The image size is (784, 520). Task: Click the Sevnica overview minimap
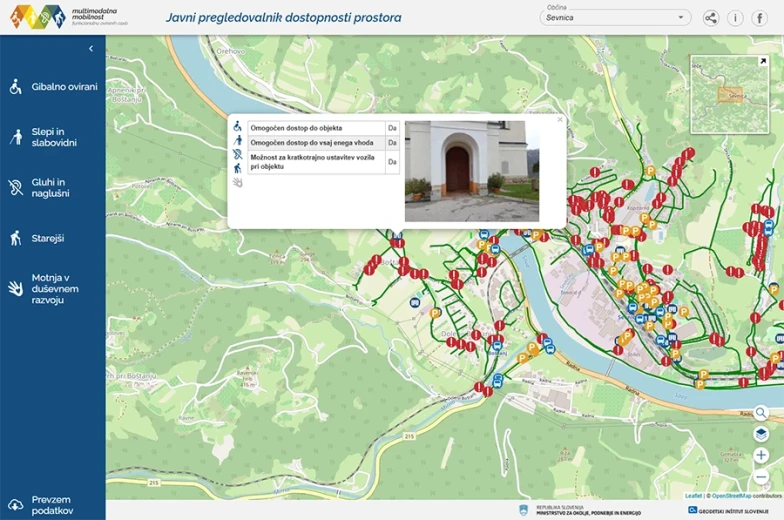tap(730, 95)
